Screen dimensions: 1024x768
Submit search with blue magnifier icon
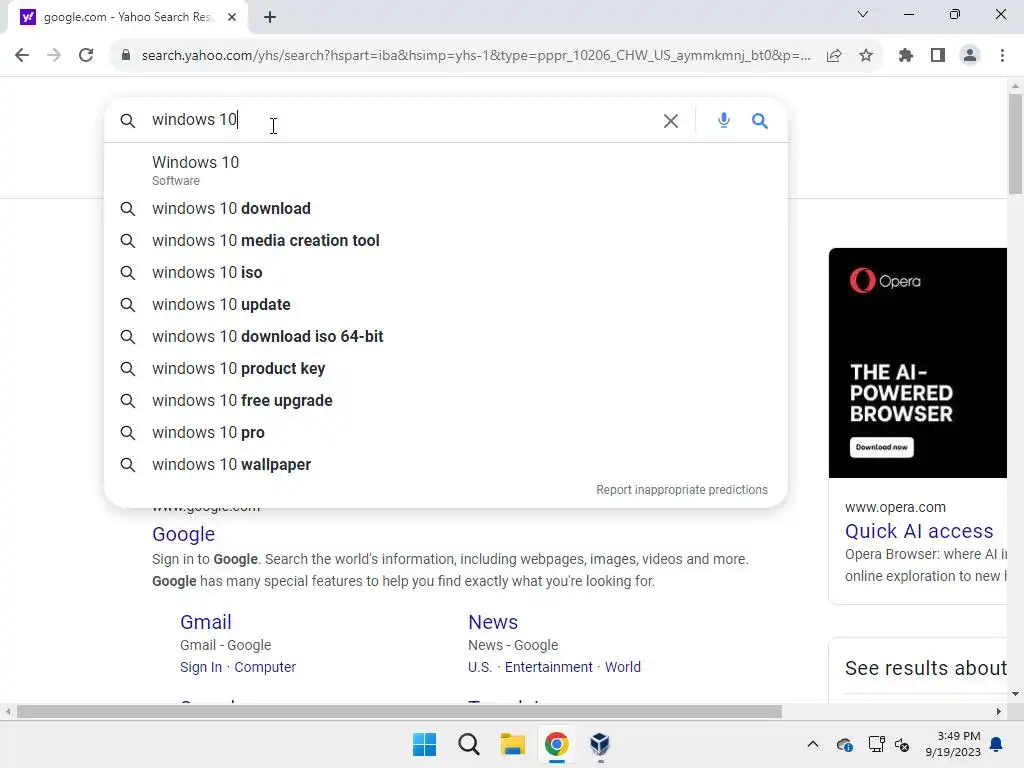(x=760, y=121)
